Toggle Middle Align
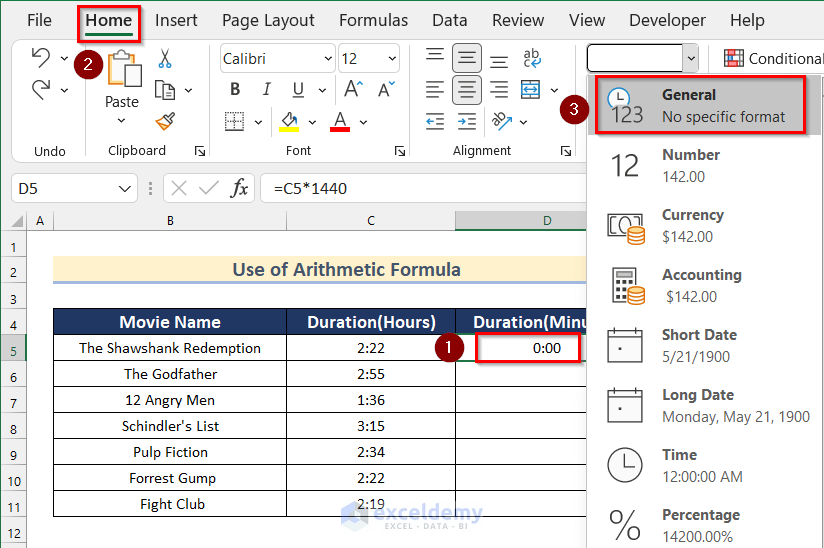This screenshot has width=824, height=548. pyautogui.click(x=467, y=58)
